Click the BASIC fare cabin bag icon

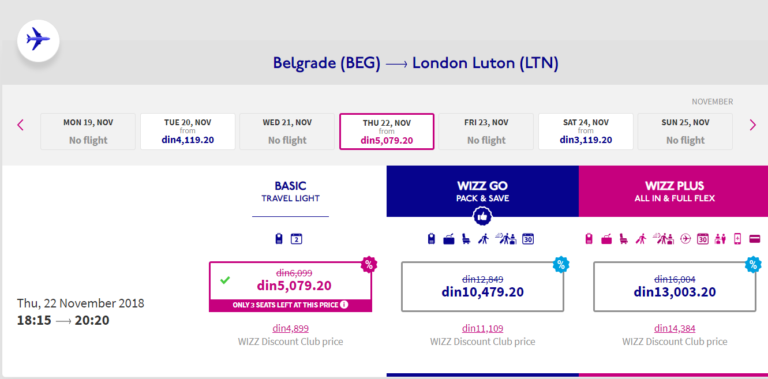279,239
